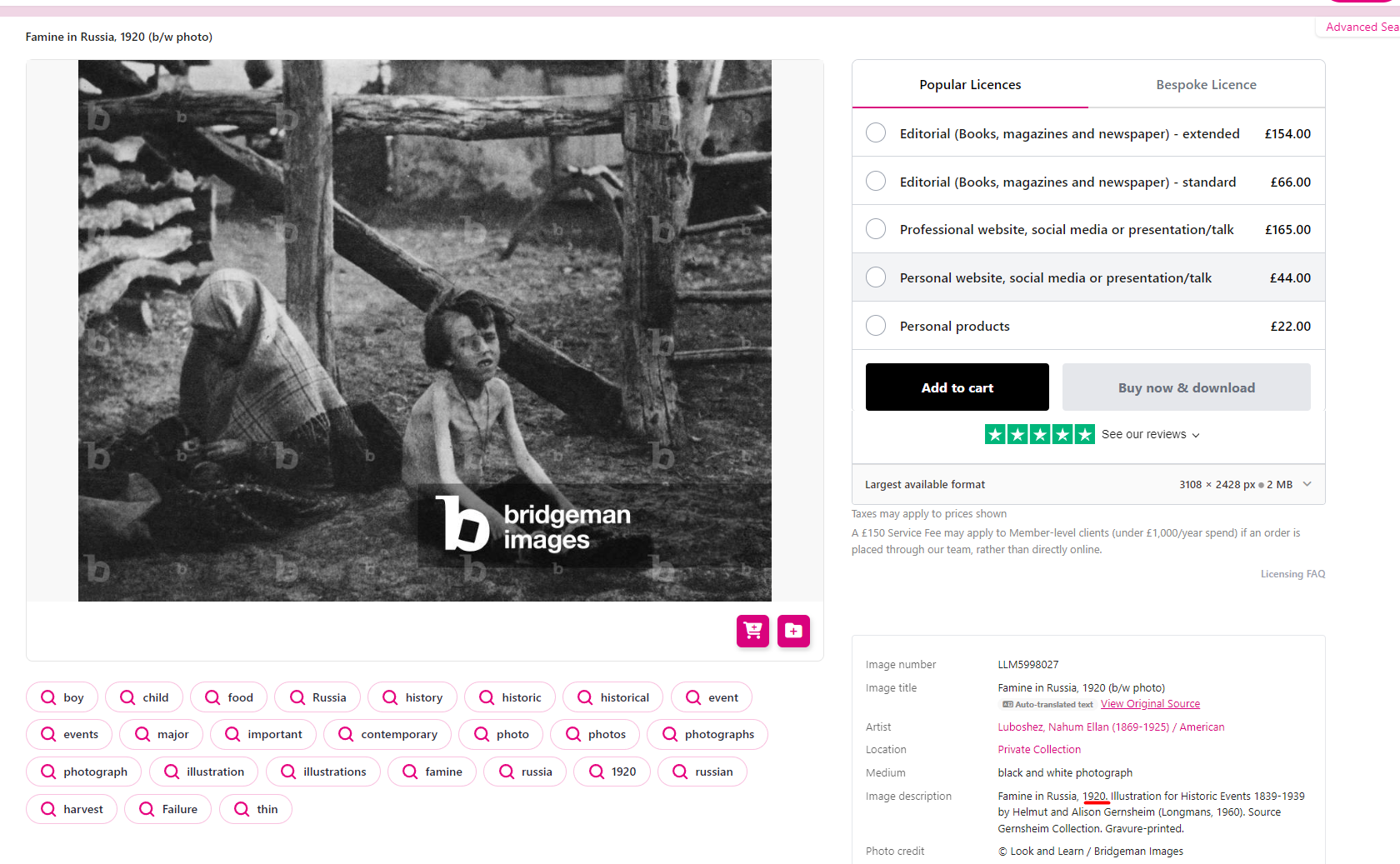This screenshot has height=864, width=1400.
Task: Search the 'boy' keyword tag
Action: click(62, 697)
